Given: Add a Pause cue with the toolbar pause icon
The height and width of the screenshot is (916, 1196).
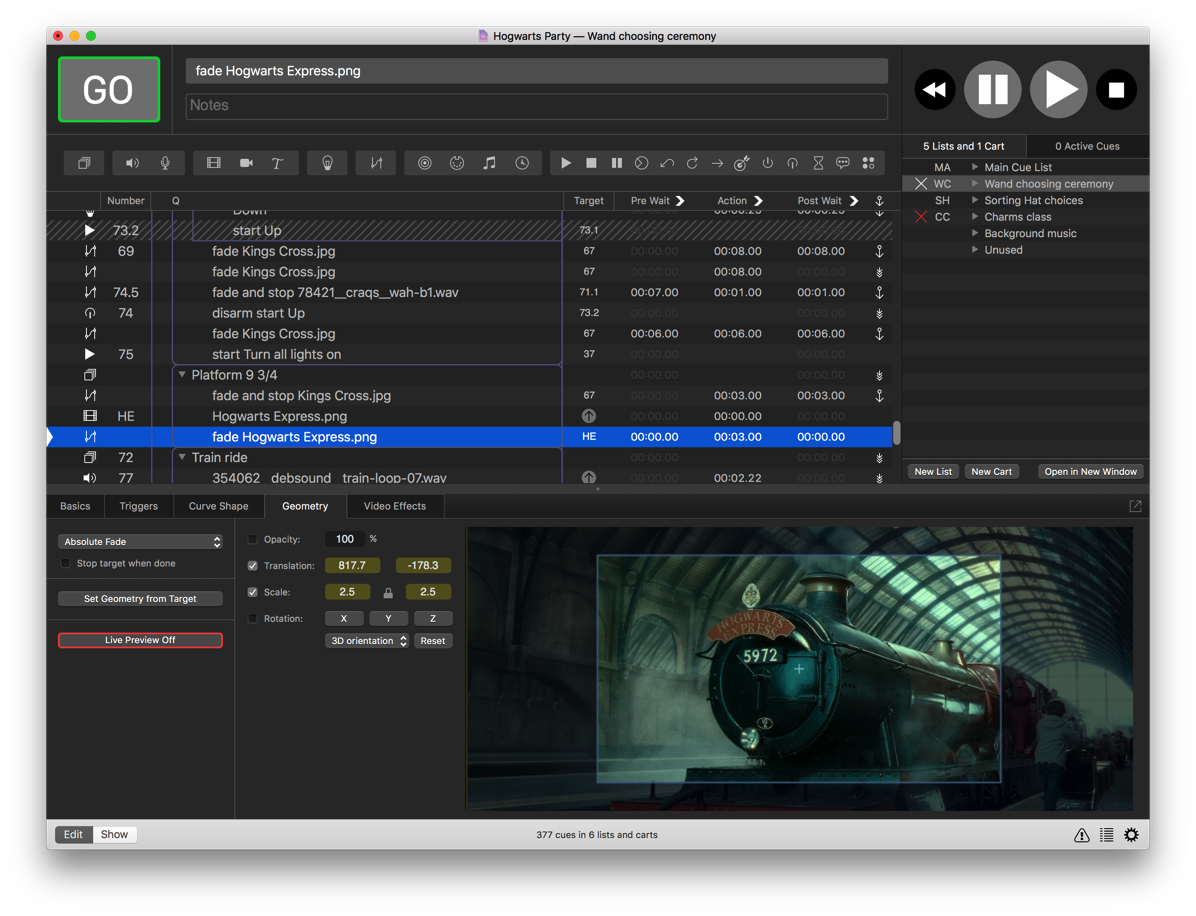Looking at the screenshot, I should (x=616, y=163).
